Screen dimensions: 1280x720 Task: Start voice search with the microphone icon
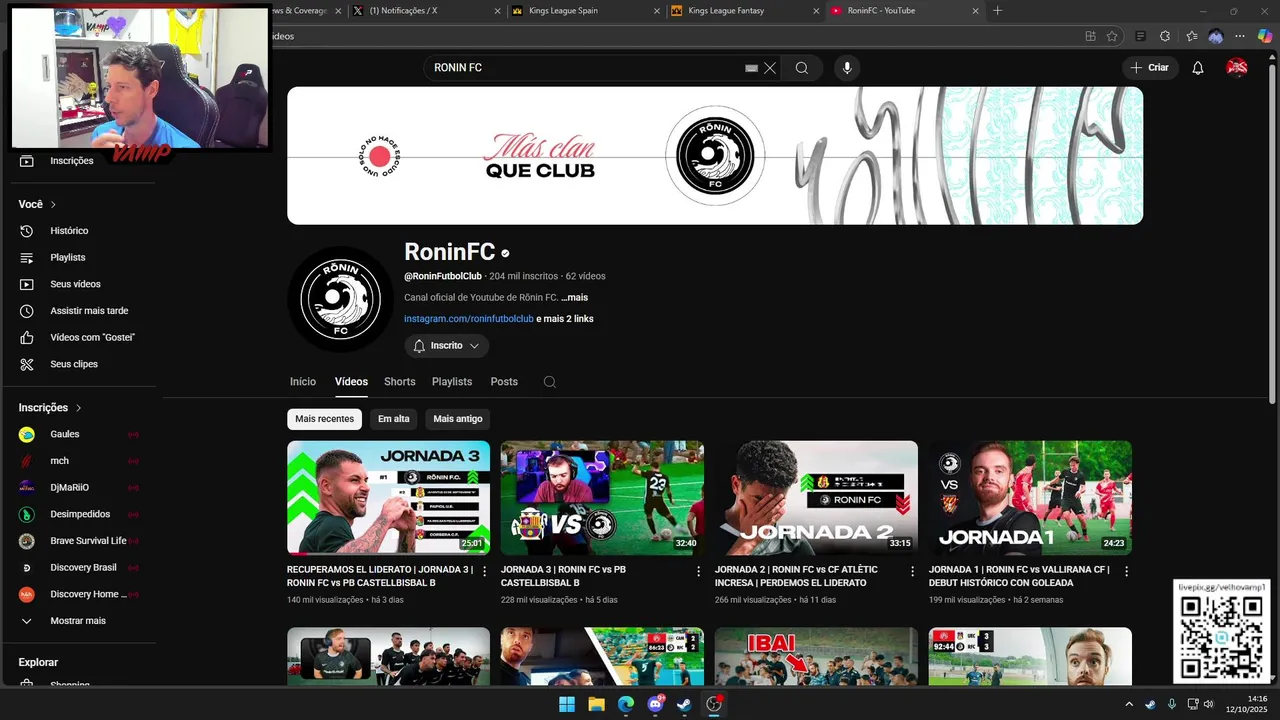coord(847,68)
